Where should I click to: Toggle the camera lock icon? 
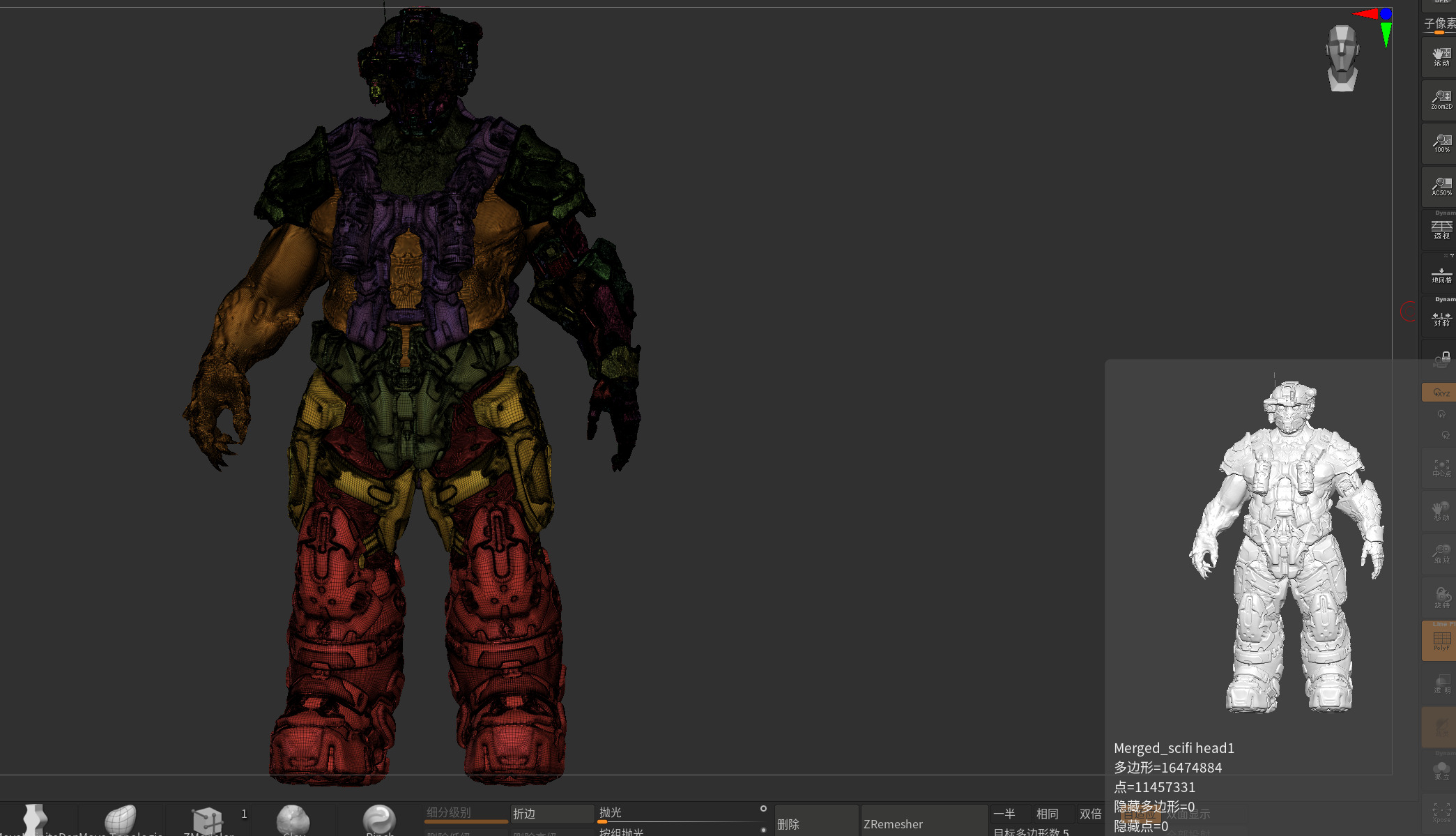click(x=1440, y=360)
